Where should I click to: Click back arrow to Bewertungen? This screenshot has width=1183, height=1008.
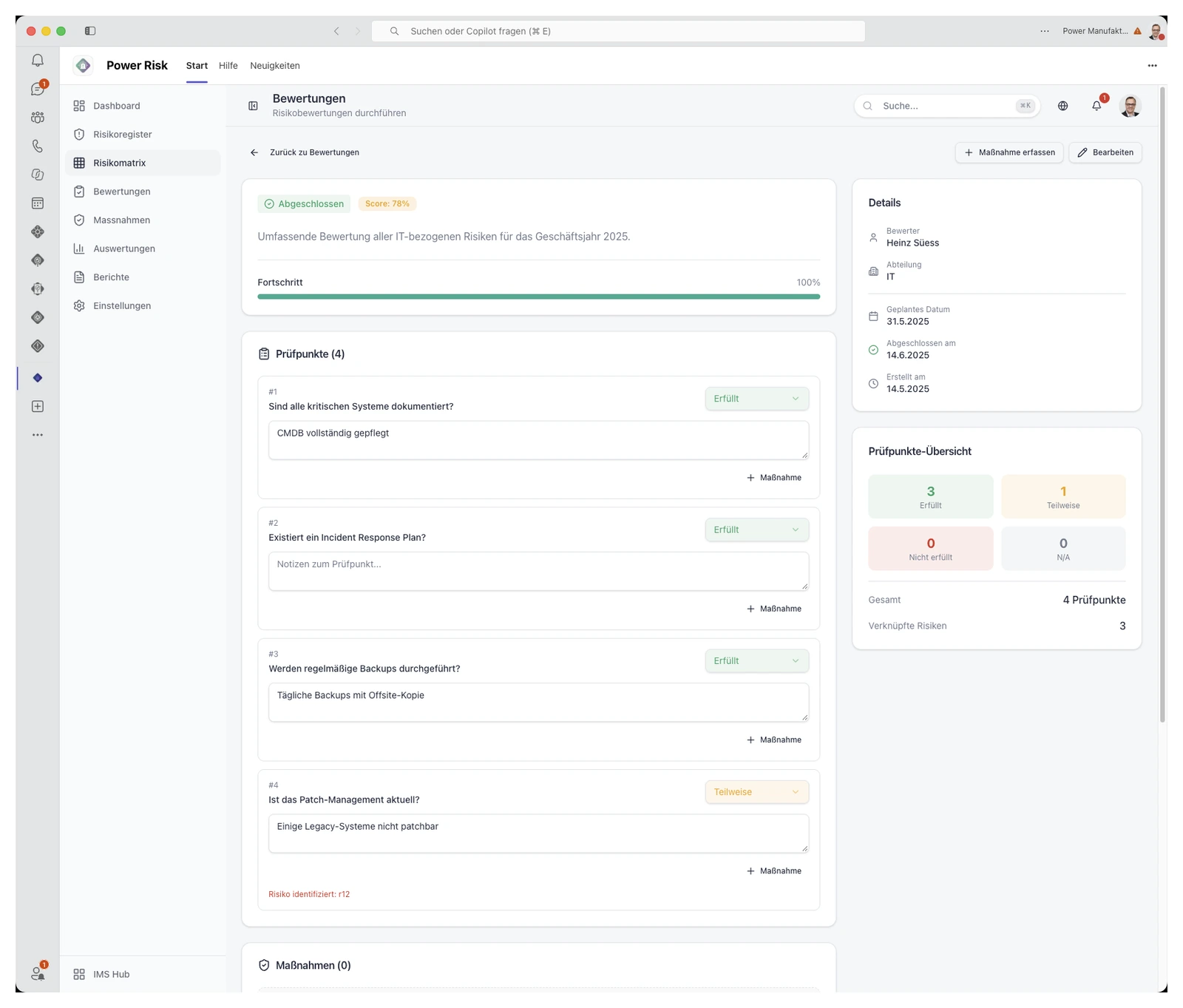pos(254,152)
